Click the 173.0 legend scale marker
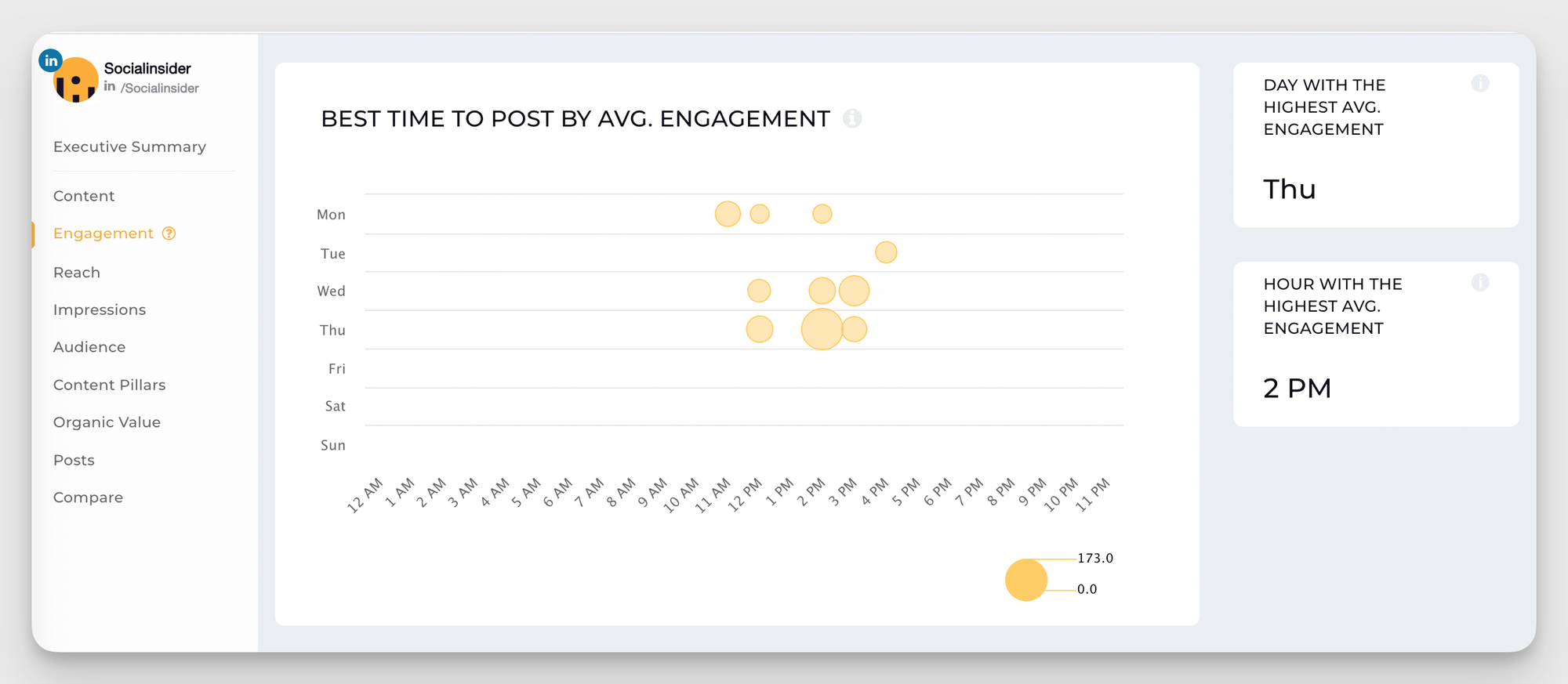This screenshot has width=1568, height=684. (x=1096, y=558)
